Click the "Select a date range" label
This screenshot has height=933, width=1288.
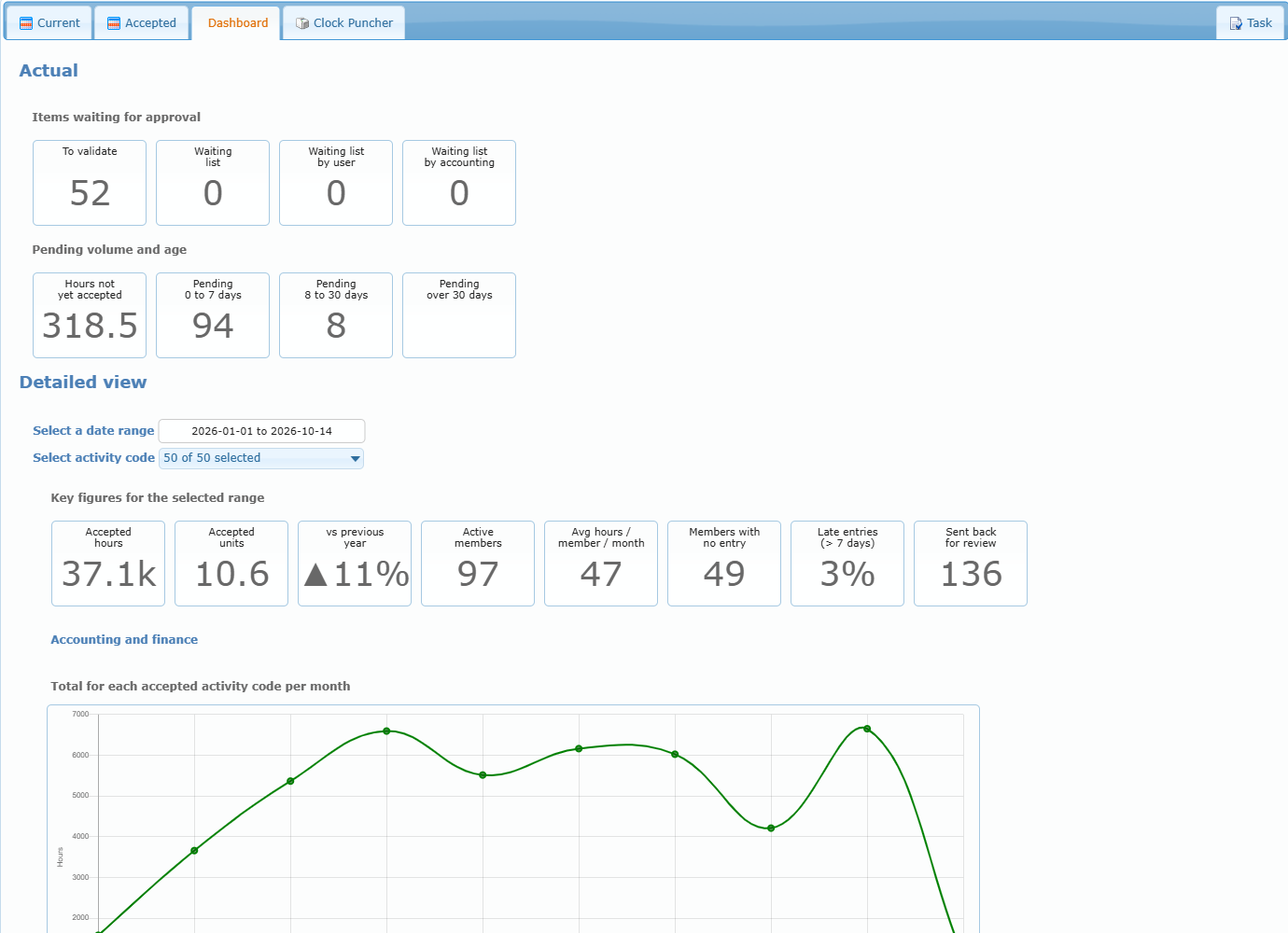click(x=93, y=431)
